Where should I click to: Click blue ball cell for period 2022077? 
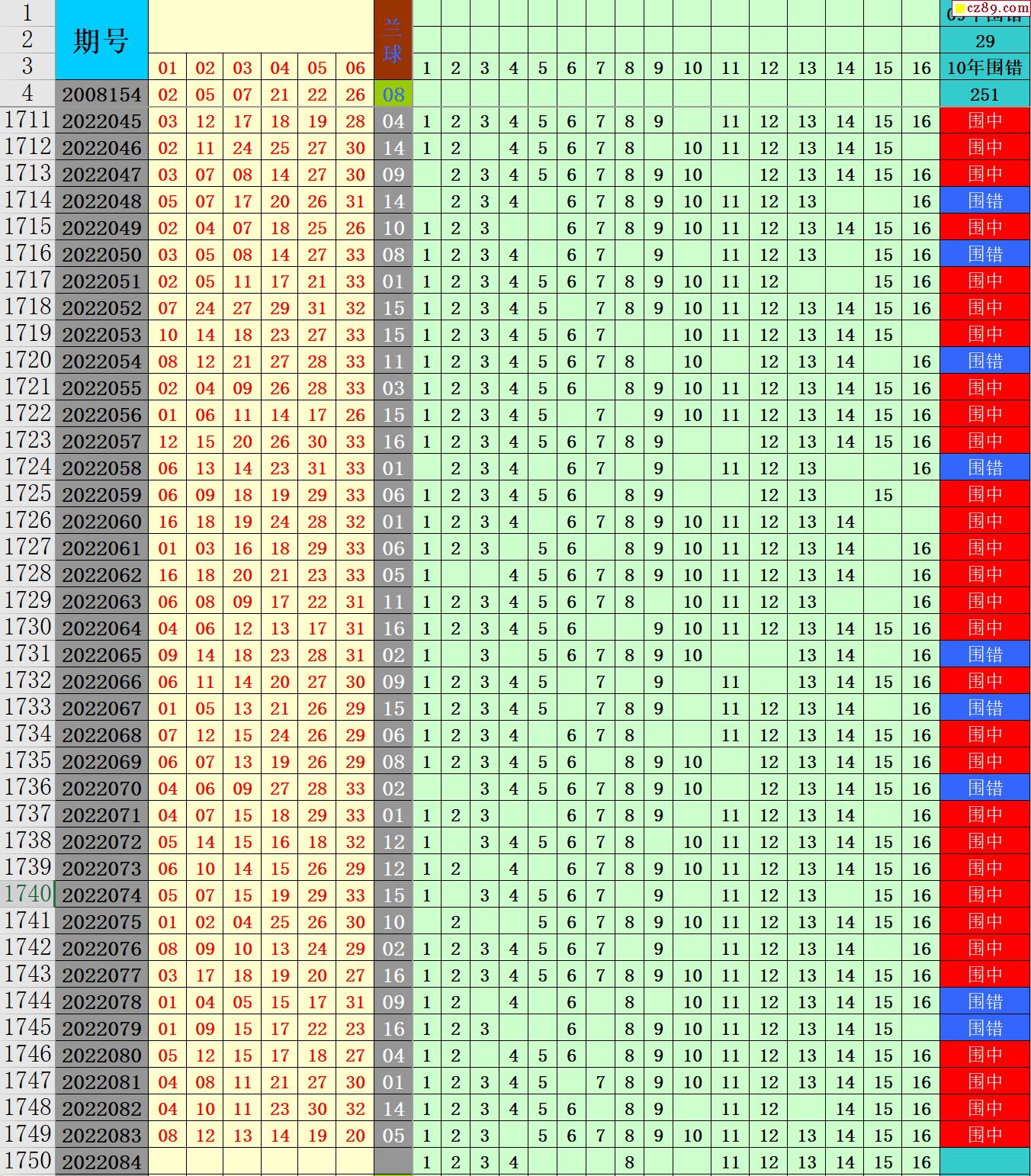click(393, 975)
